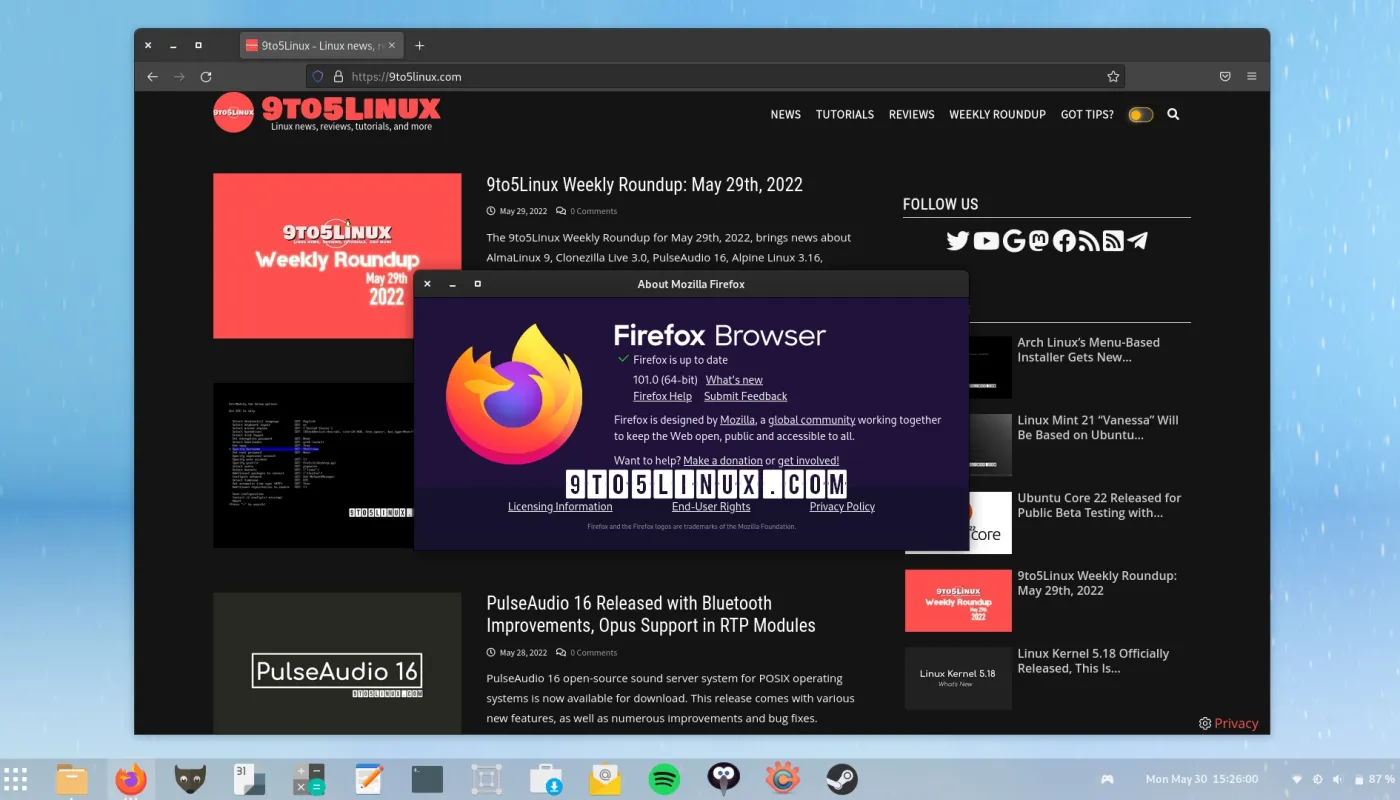This screenshot has width=1400, height=800.
Task: Open Privacy Policy link in About dialog
Action: 842,507
